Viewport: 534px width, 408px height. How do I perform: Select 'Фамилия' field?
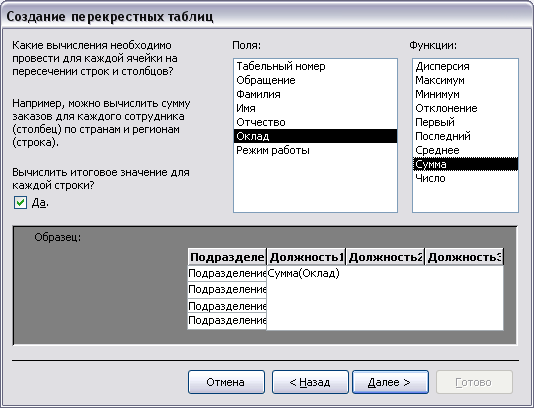(315, 94)
